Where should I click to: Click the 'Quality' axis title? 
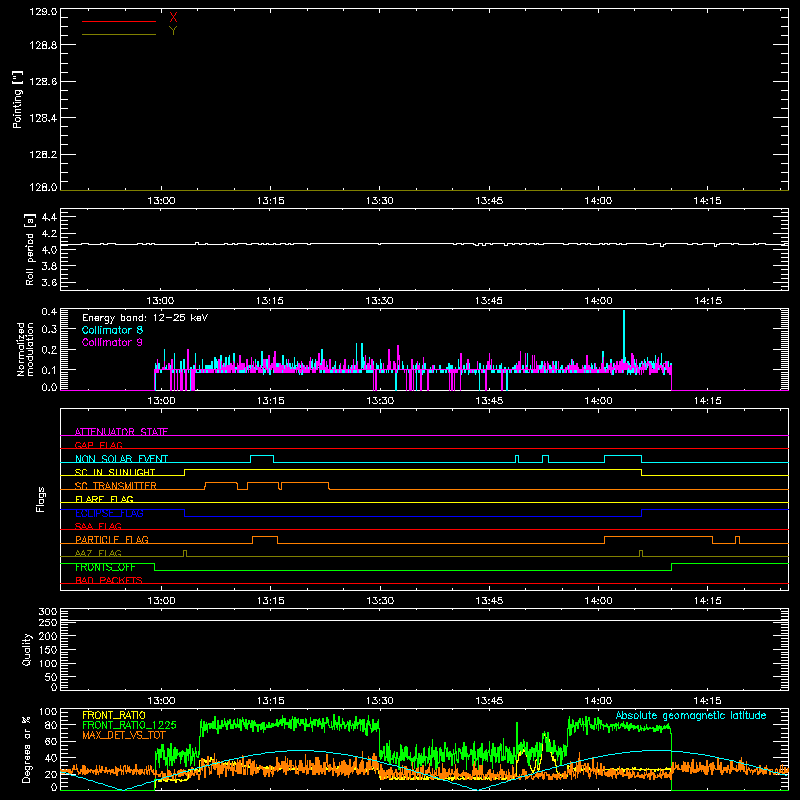click(x=27, y=649)
